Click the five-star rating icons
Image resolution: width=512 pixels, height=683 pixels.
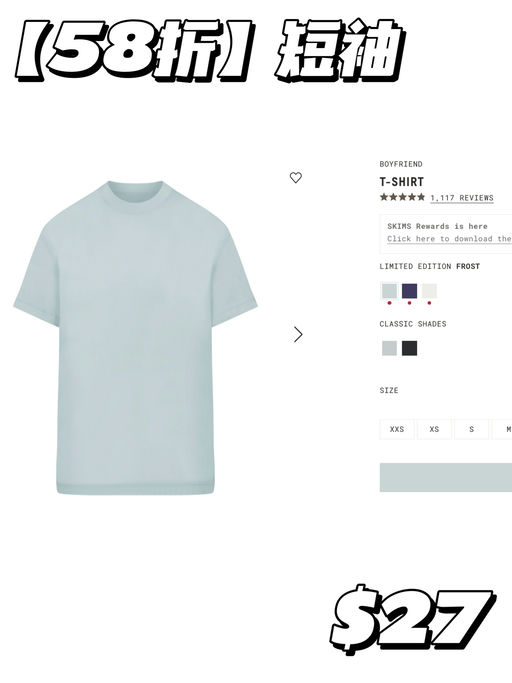(x=402, y=197)
